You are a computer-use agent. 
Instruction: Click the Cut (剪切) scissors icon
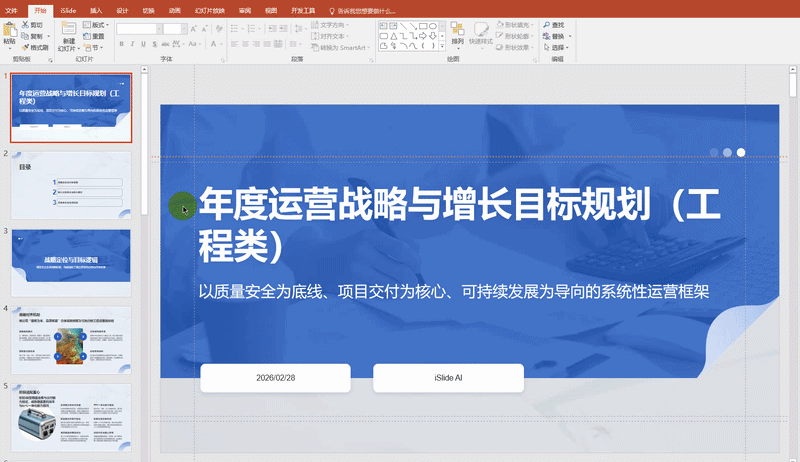(25, 25)
